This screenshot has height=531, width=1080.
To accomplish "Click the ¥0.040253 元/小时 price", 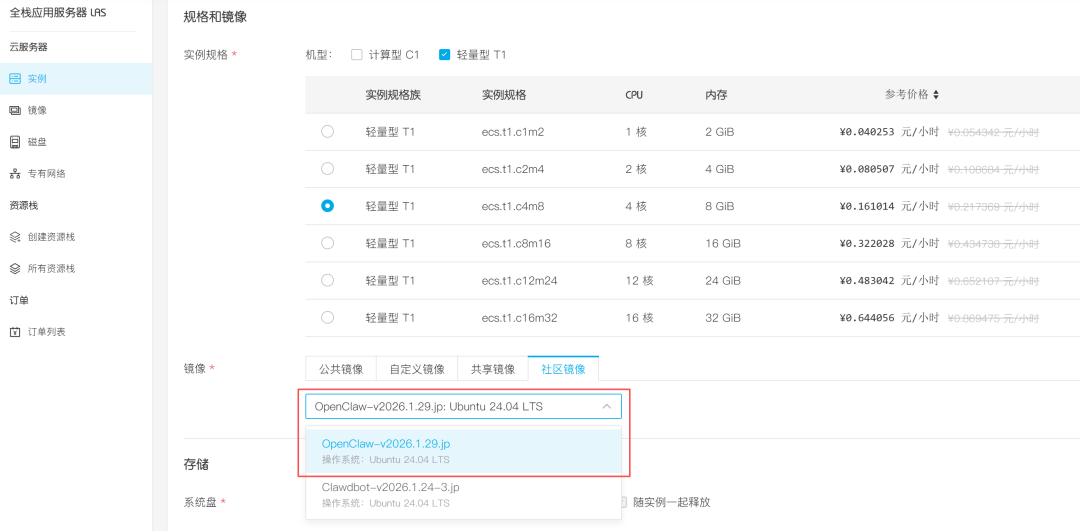I will click(889, 132).
